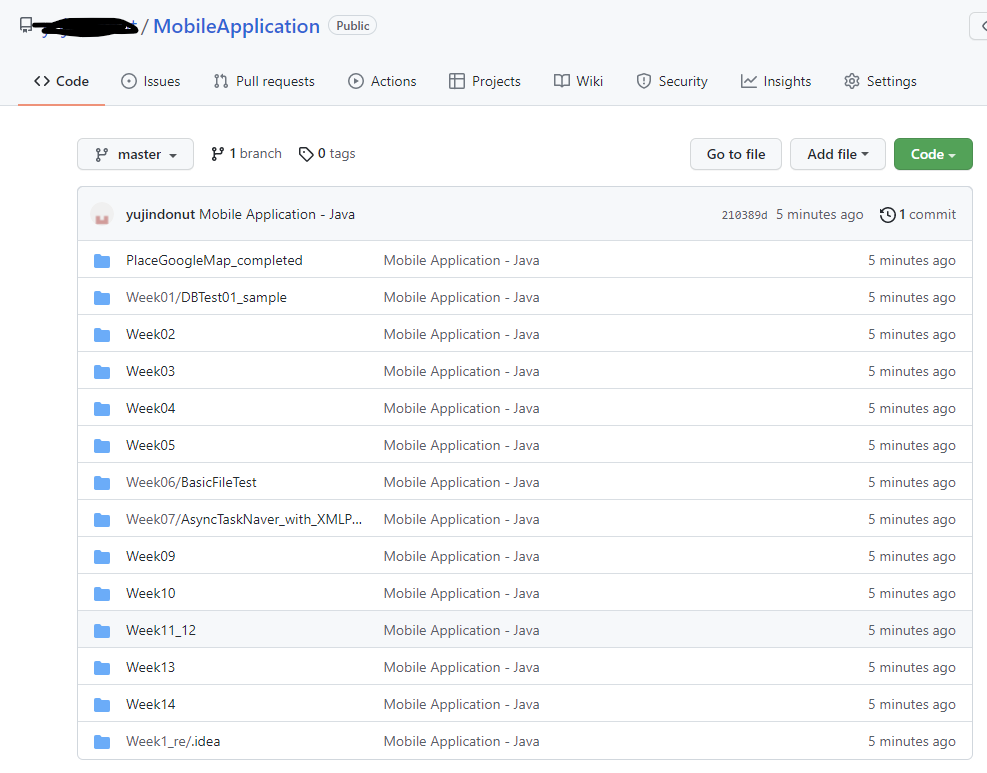Click the repository icon beside the owner name

point(26,26)
